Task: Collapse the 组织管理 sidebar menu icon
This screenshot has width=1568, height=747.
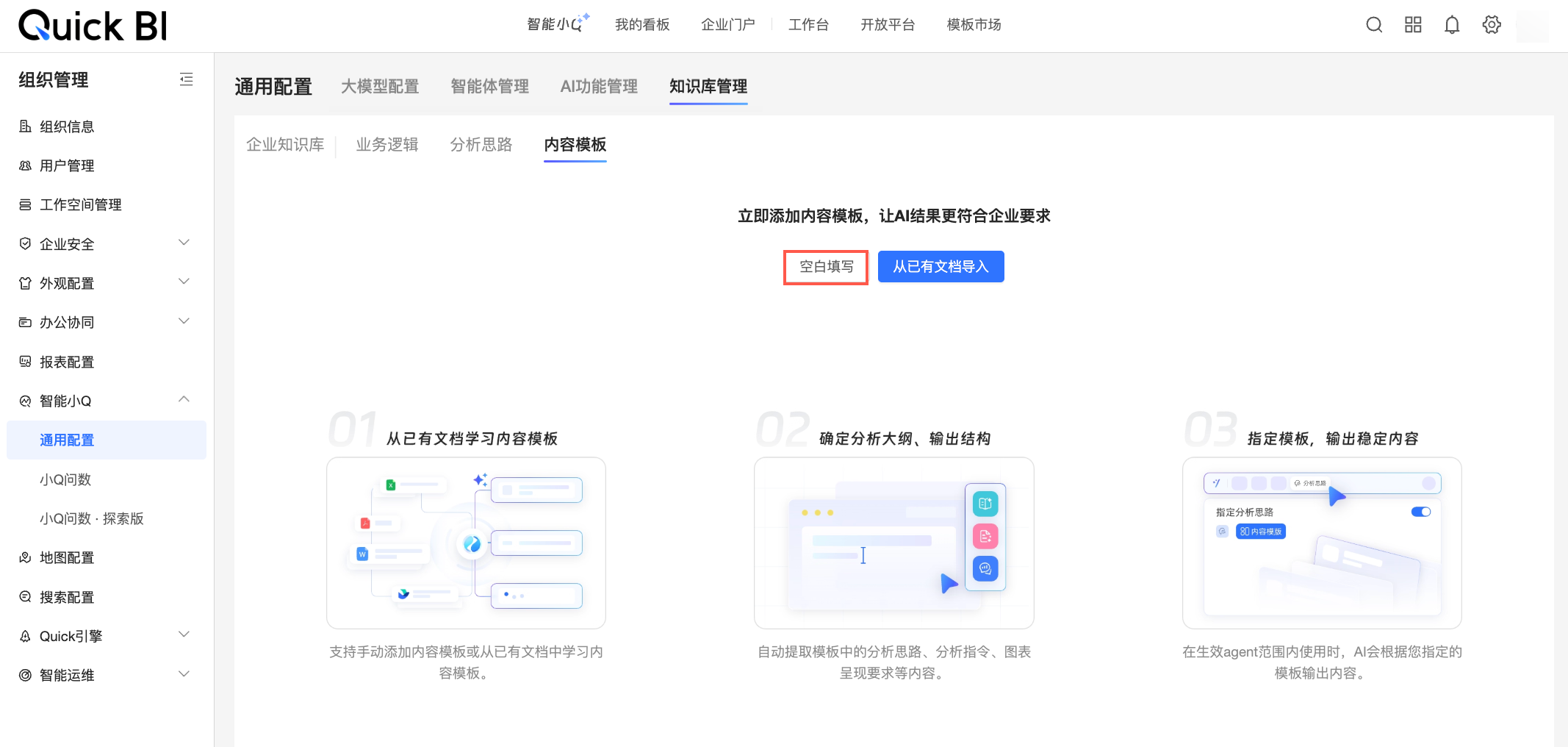Action: (187, 79)
